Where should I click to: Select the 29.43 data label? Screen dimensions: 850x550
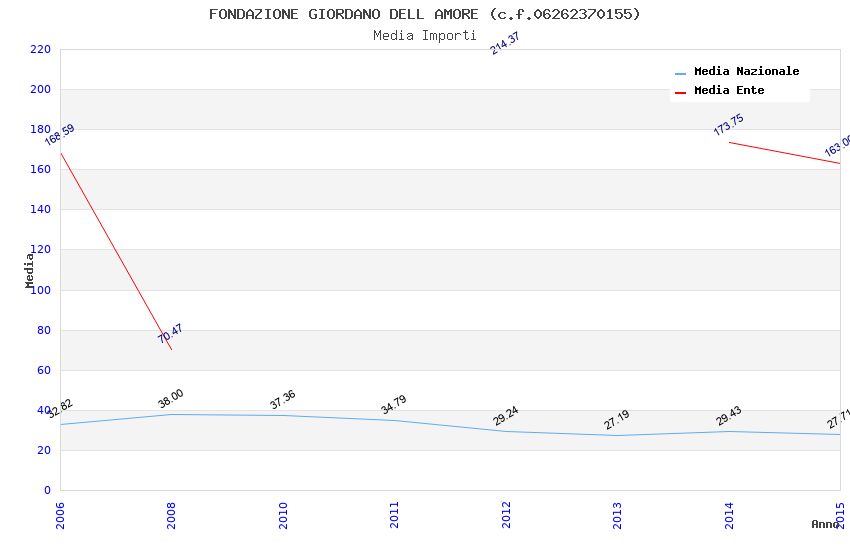[729, 416]
